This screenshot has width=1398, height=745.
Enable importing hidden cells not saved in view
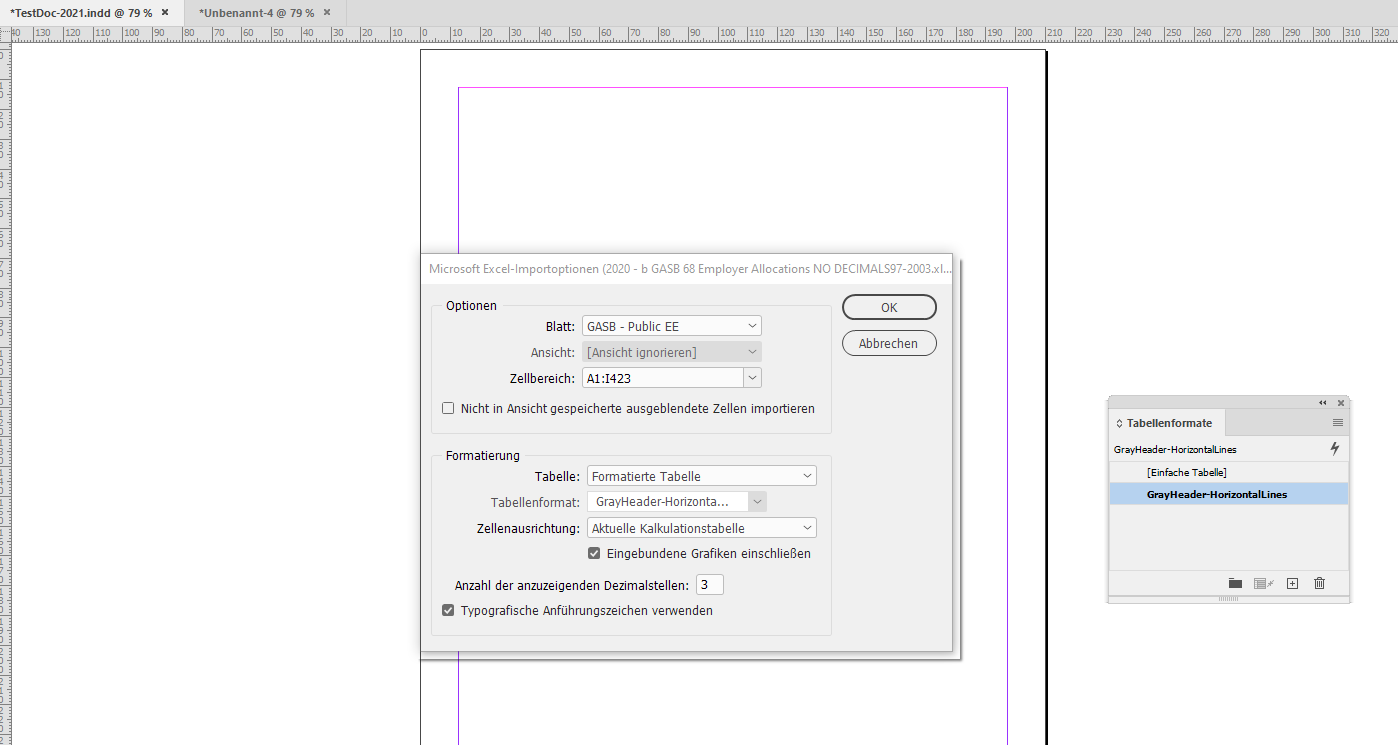447,408
